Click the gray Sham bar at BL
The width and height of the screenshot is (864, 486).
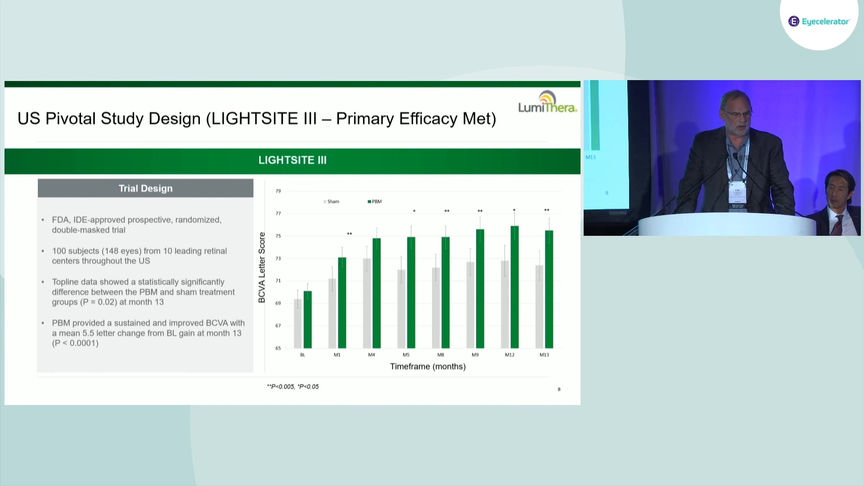click(x=298, y=323)
